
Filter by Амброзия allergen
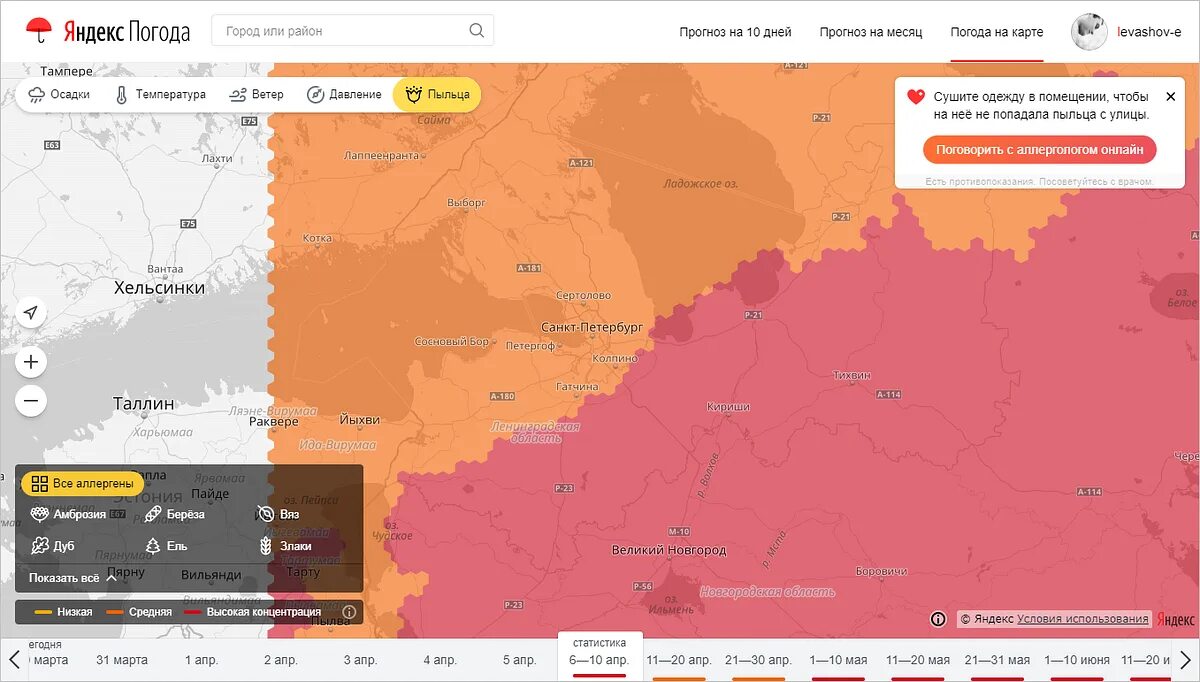[68, 514]
